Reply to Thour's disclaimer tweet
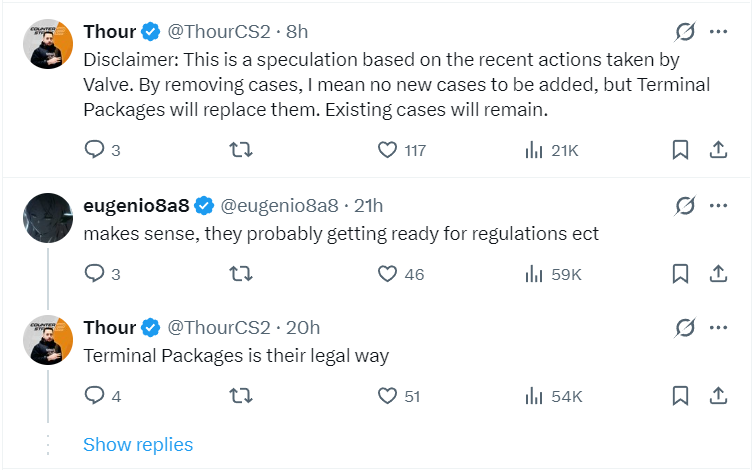This screenshot has width=754, height=470. [x=95, y=150]
